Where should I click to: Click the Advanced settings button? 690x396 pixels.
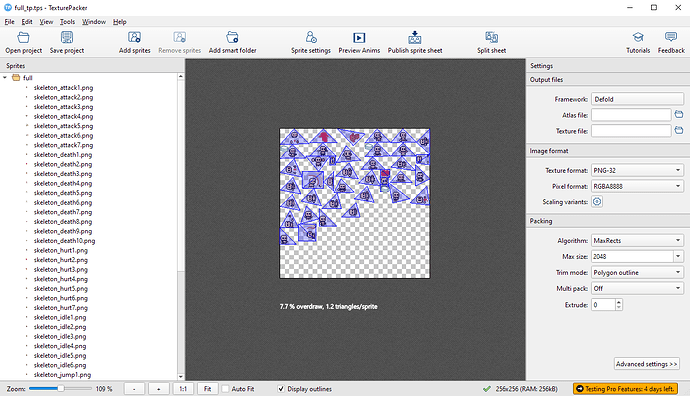click(x=646, y=364)
